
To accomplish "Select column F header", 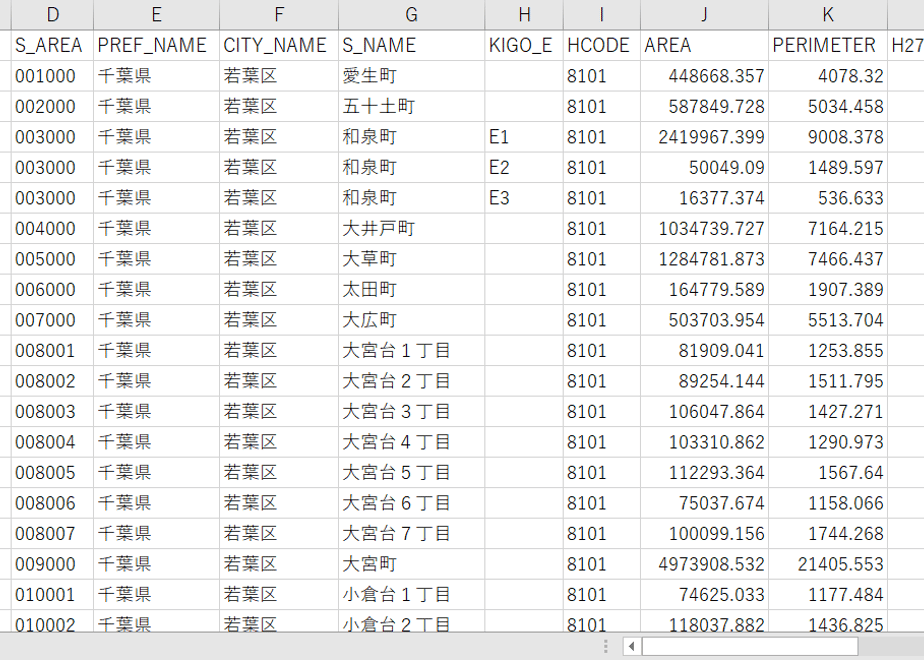I will (279, 14).
